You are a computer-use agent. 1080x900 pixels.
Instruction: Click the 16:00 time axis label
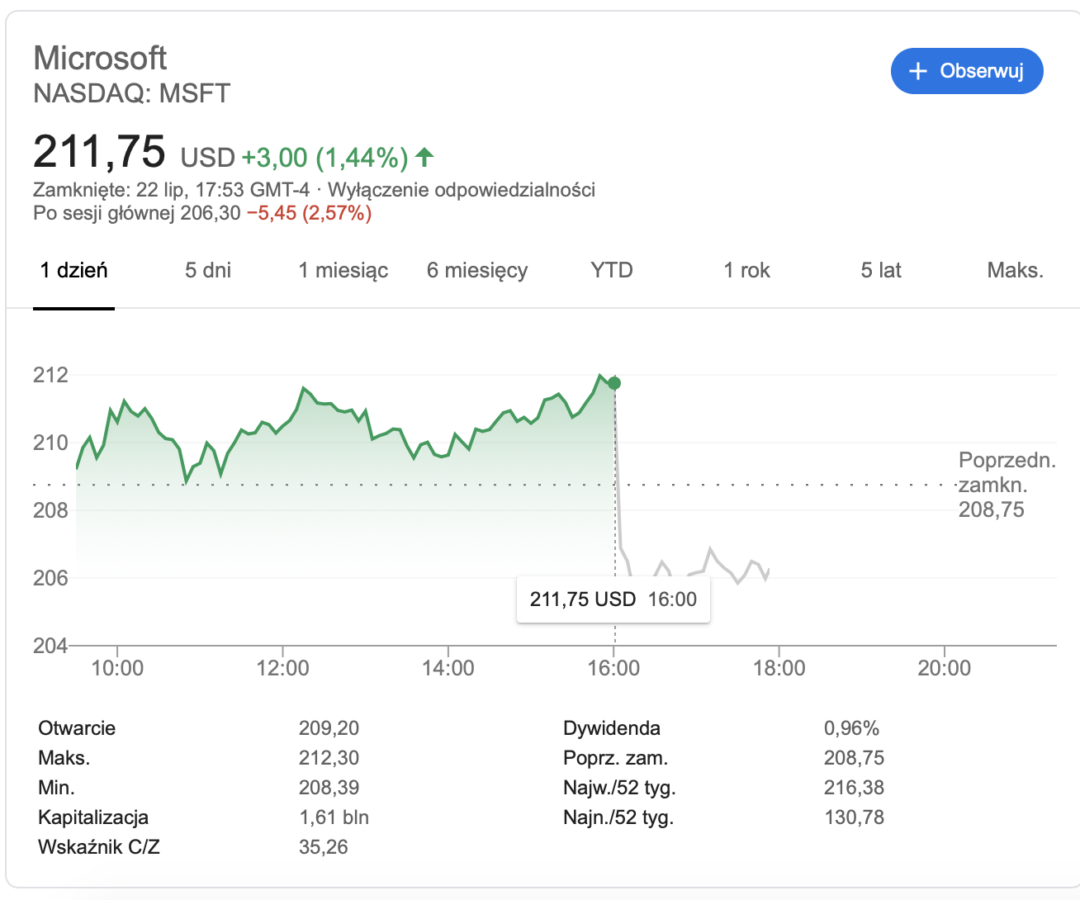[614, 668]
